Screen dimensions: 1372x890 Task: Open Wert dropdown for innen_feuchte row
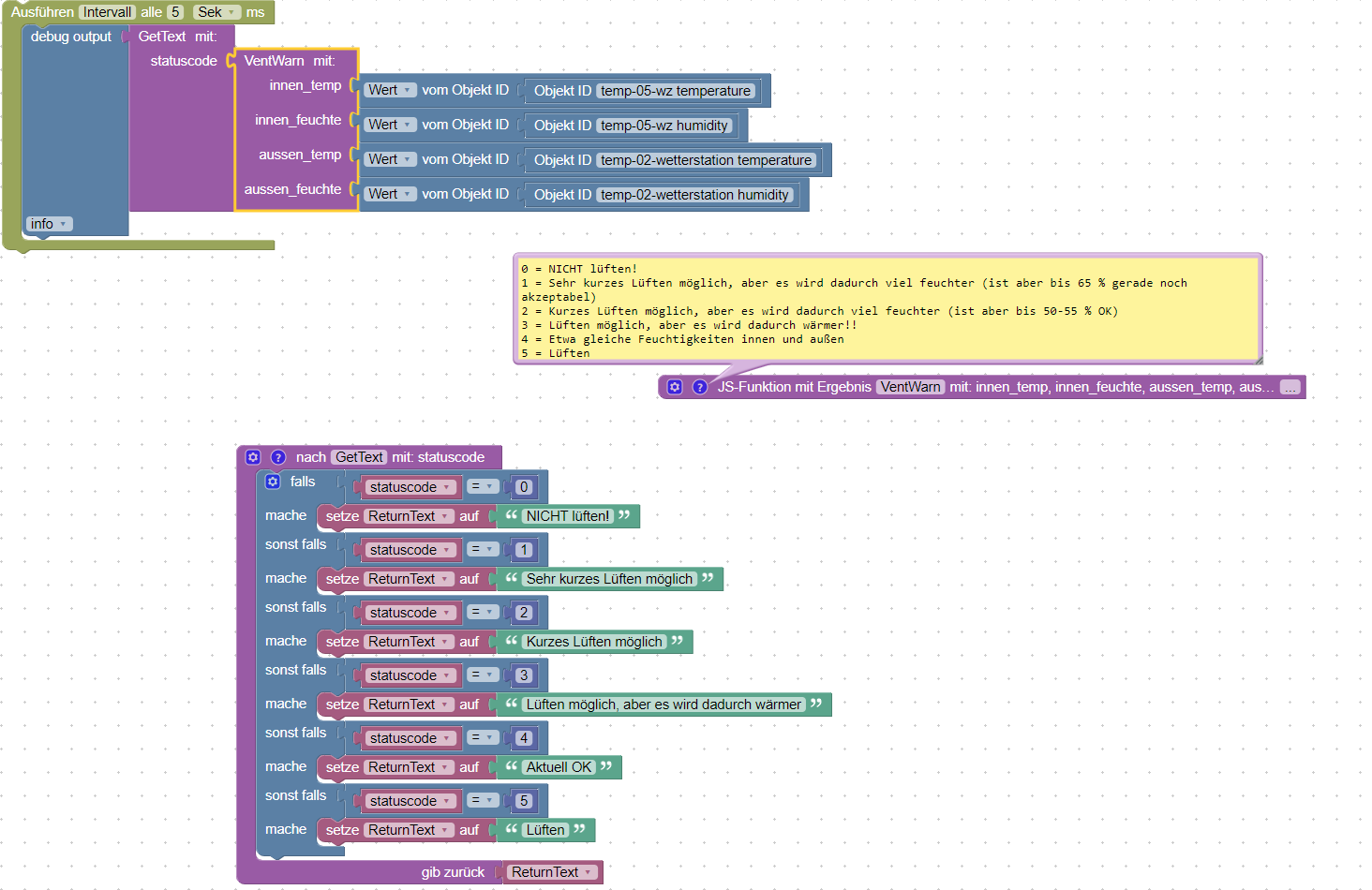coord(390,125)
